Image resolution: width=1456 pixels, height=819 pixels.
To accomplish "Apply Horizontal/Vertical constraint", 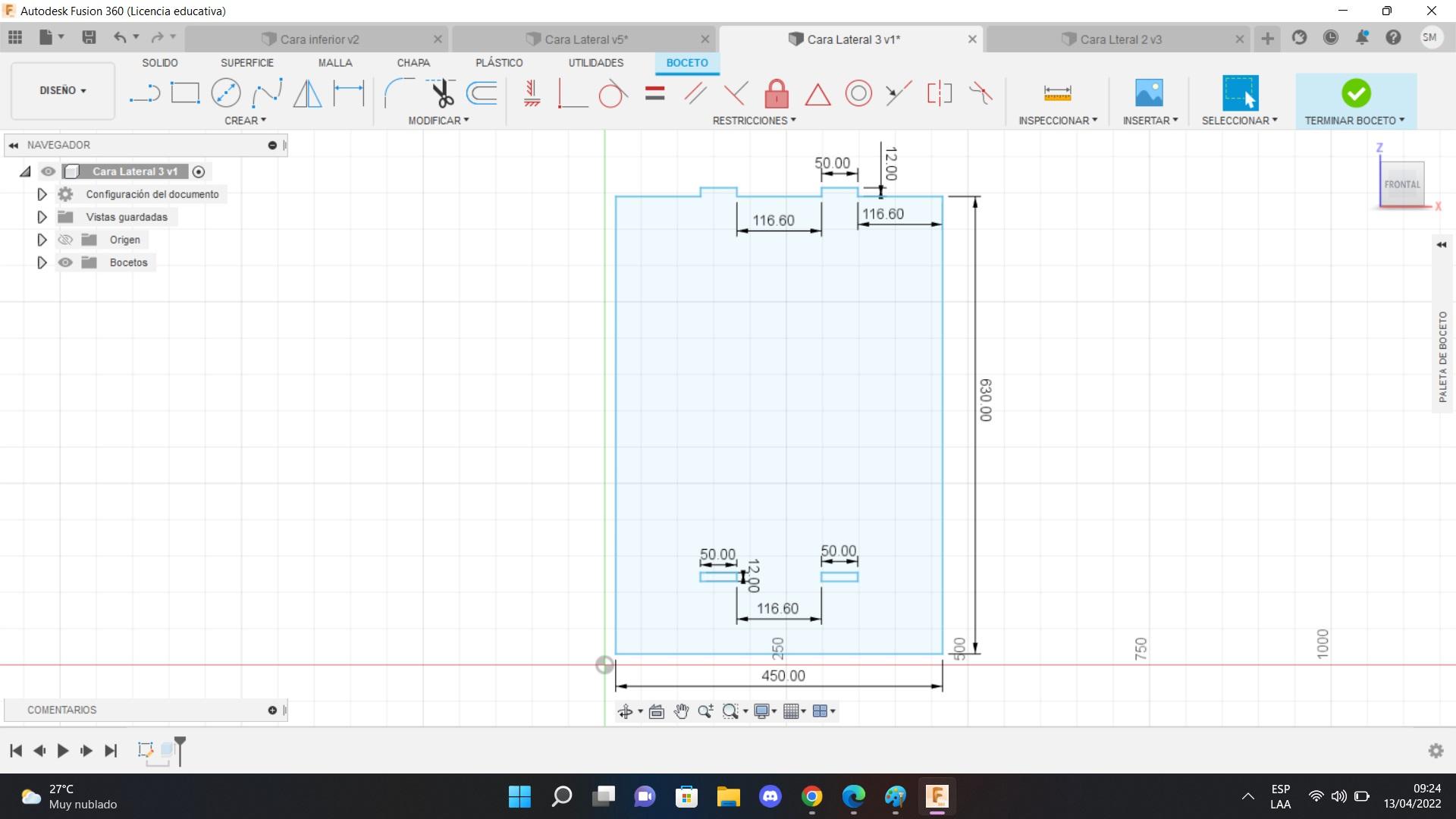I will pyautogui.click(x=532, y=93).
